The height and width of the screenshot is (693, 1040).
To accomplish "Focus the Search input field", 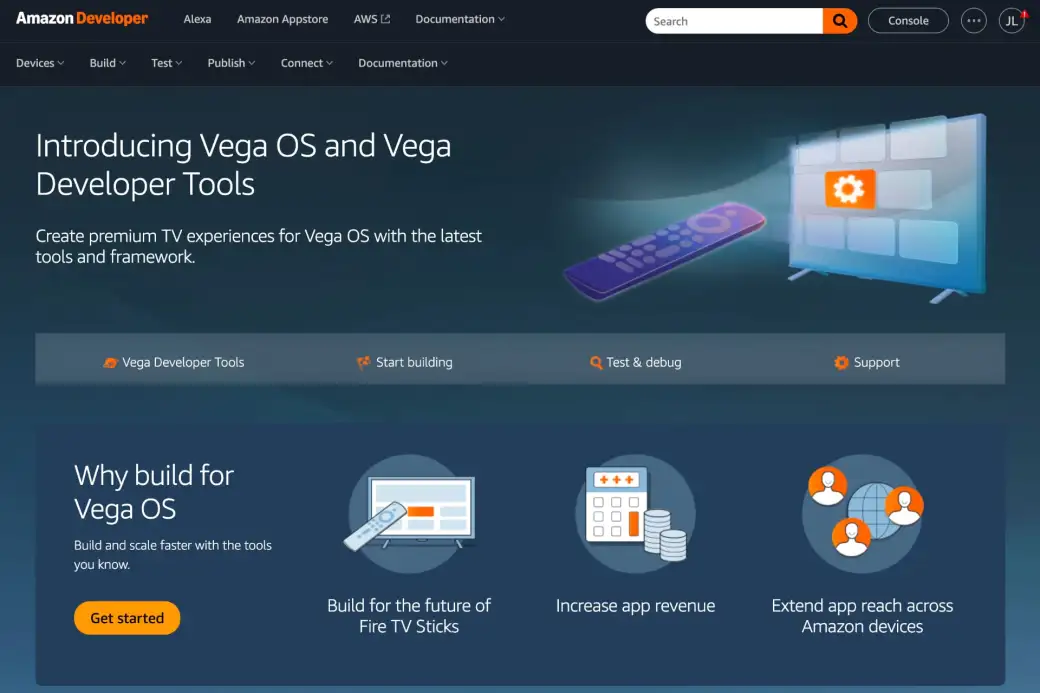I will tap(734, 21).
